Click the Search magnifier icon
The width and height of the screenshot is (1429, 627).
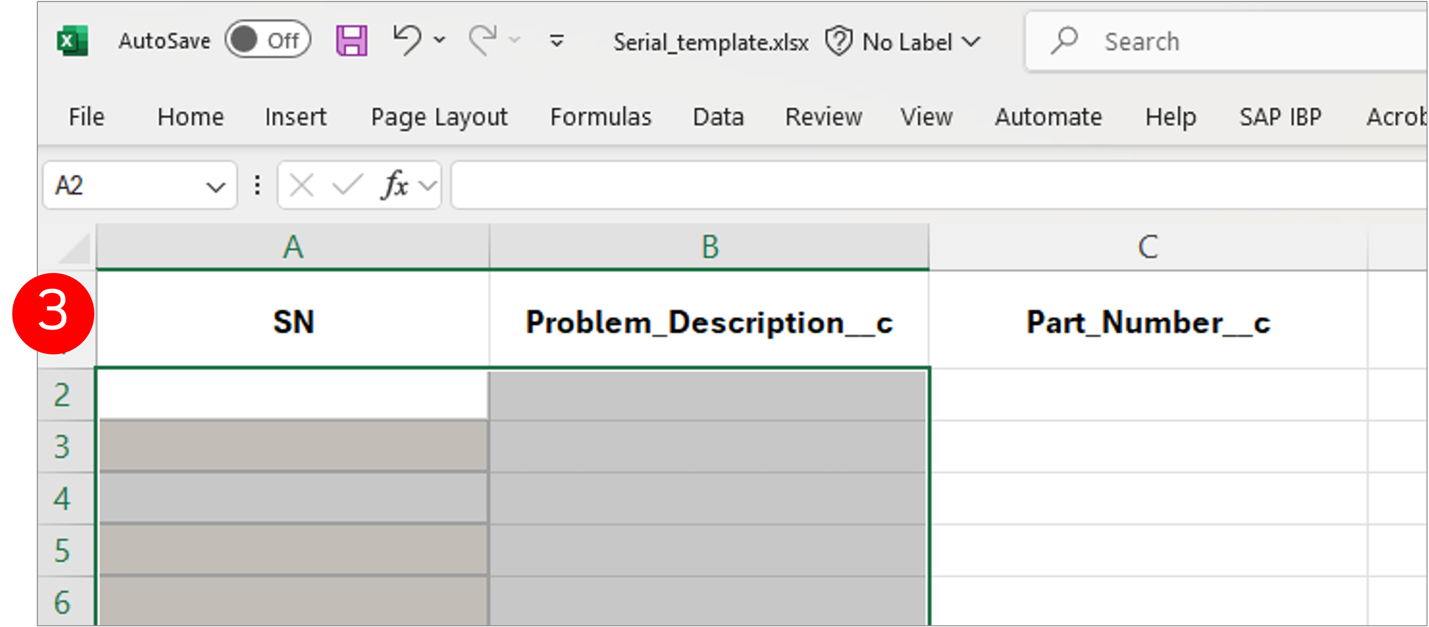coord(1065,41)
